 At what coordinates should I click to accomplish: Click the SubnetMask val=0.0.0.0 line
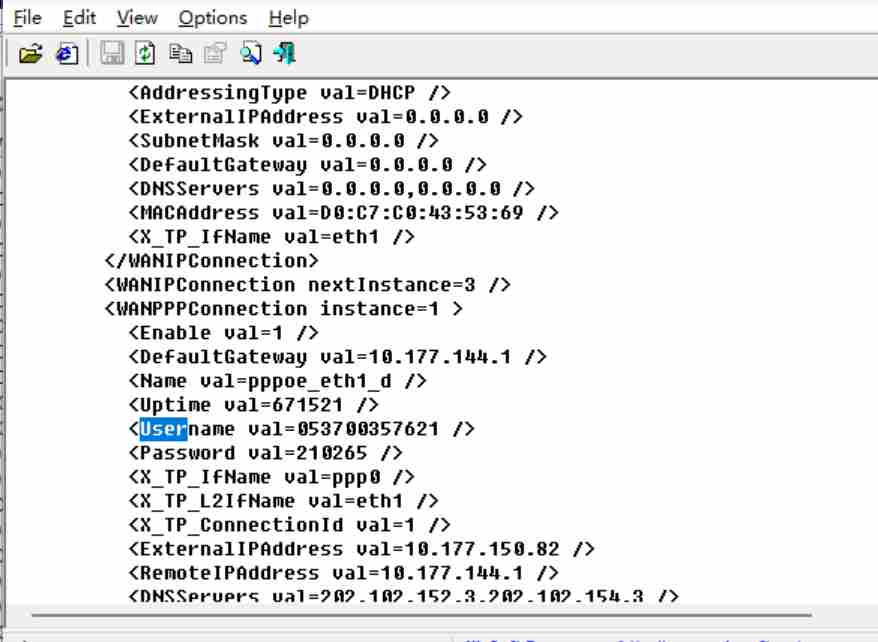[x=283, y=141]
